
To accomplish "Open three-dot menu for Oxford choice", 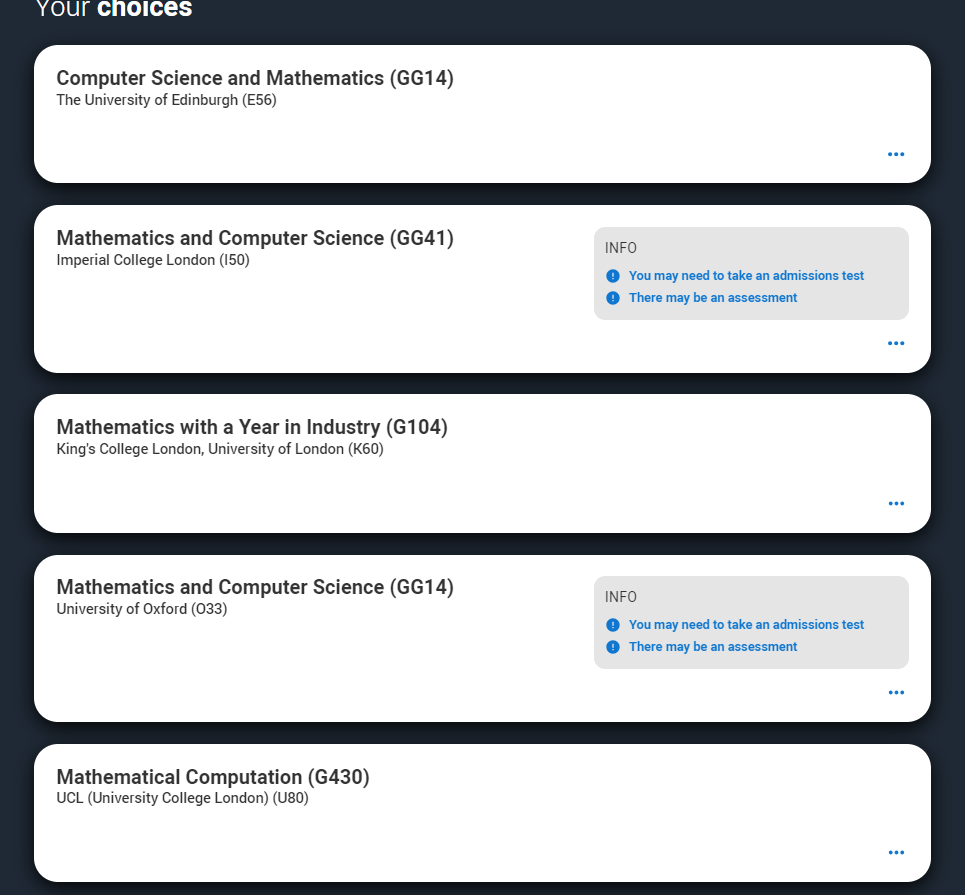I will point(896,692).
